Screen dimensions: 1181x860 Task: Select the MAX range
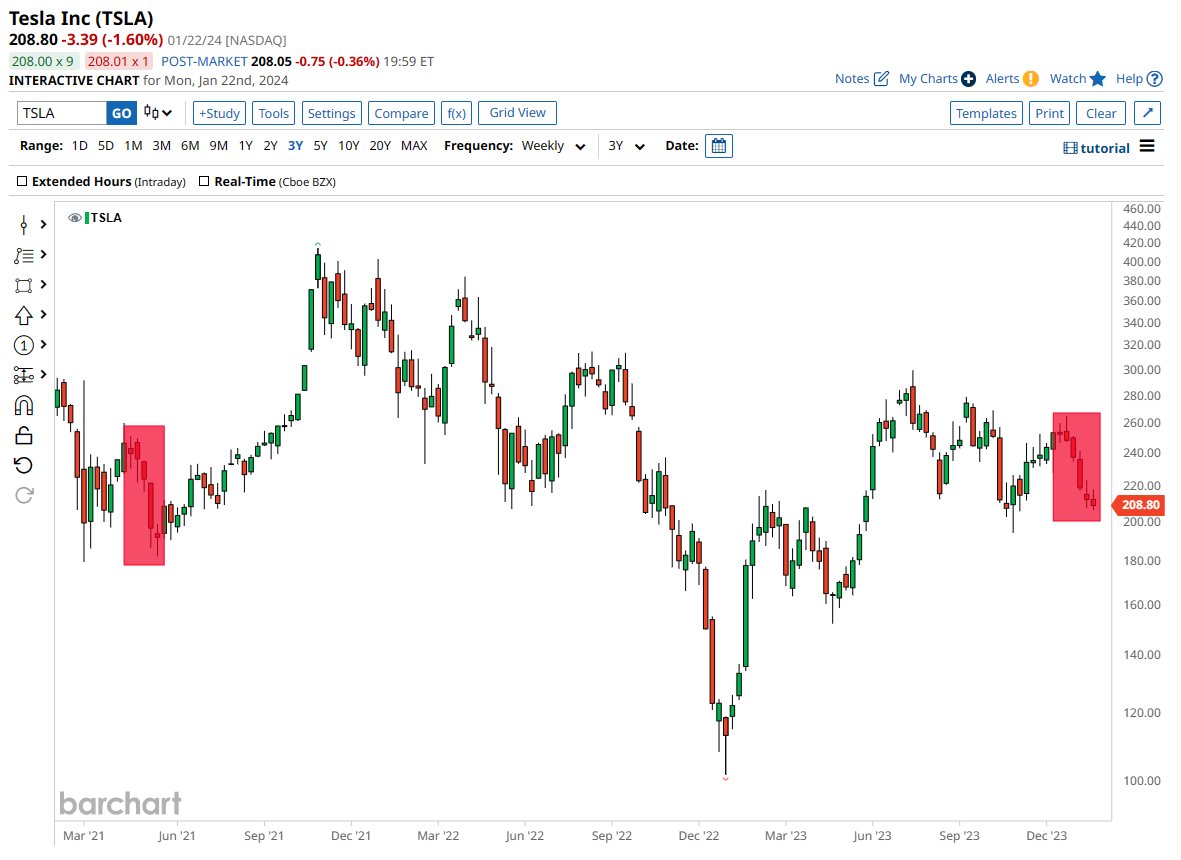[414, 146]
